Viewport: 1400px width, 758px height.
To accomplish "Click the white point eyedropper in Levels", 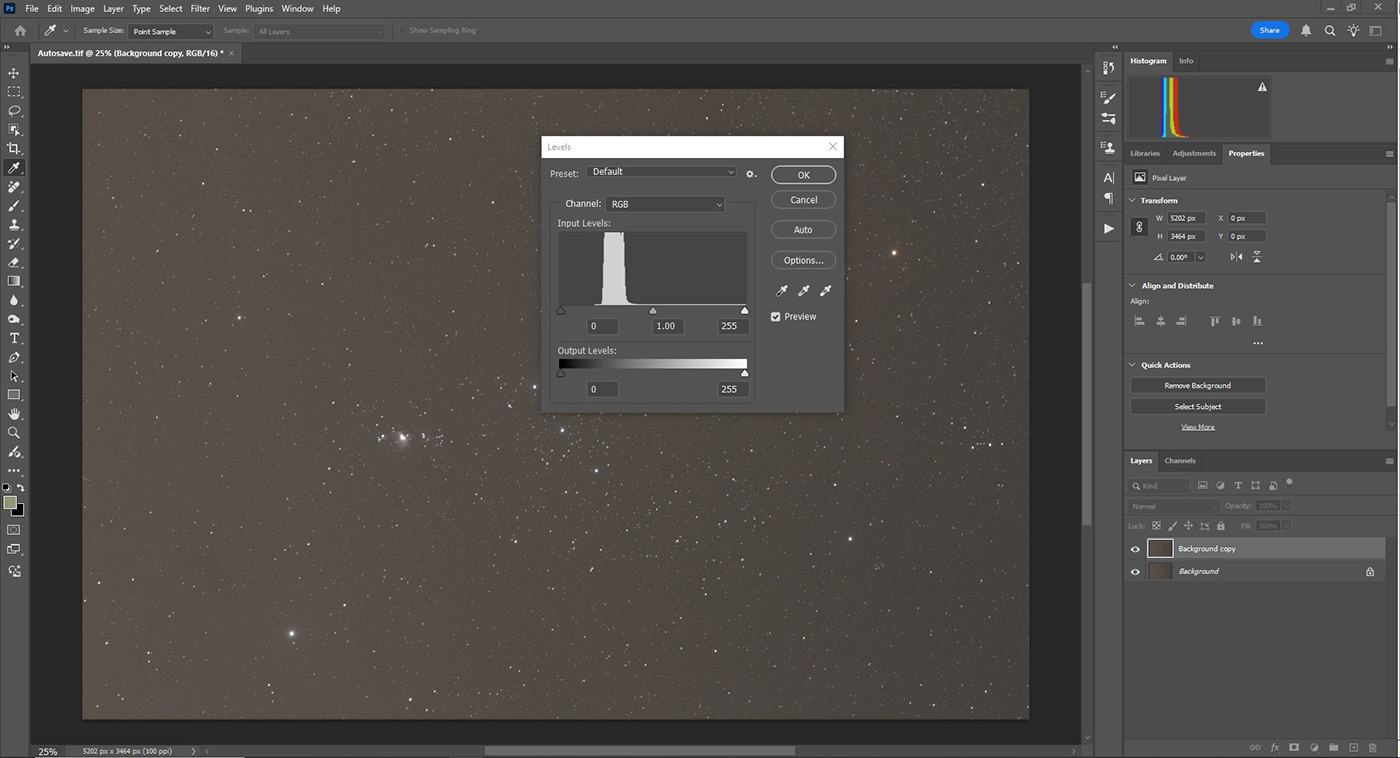I will [x=825, y=291].
